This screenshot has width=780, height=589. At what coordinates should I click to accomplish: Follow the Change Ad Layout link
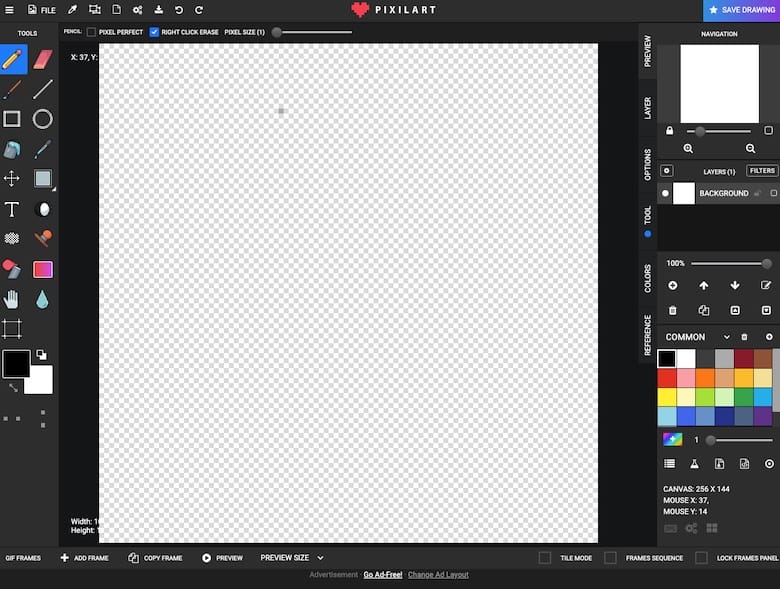click(x=438, y=575)
